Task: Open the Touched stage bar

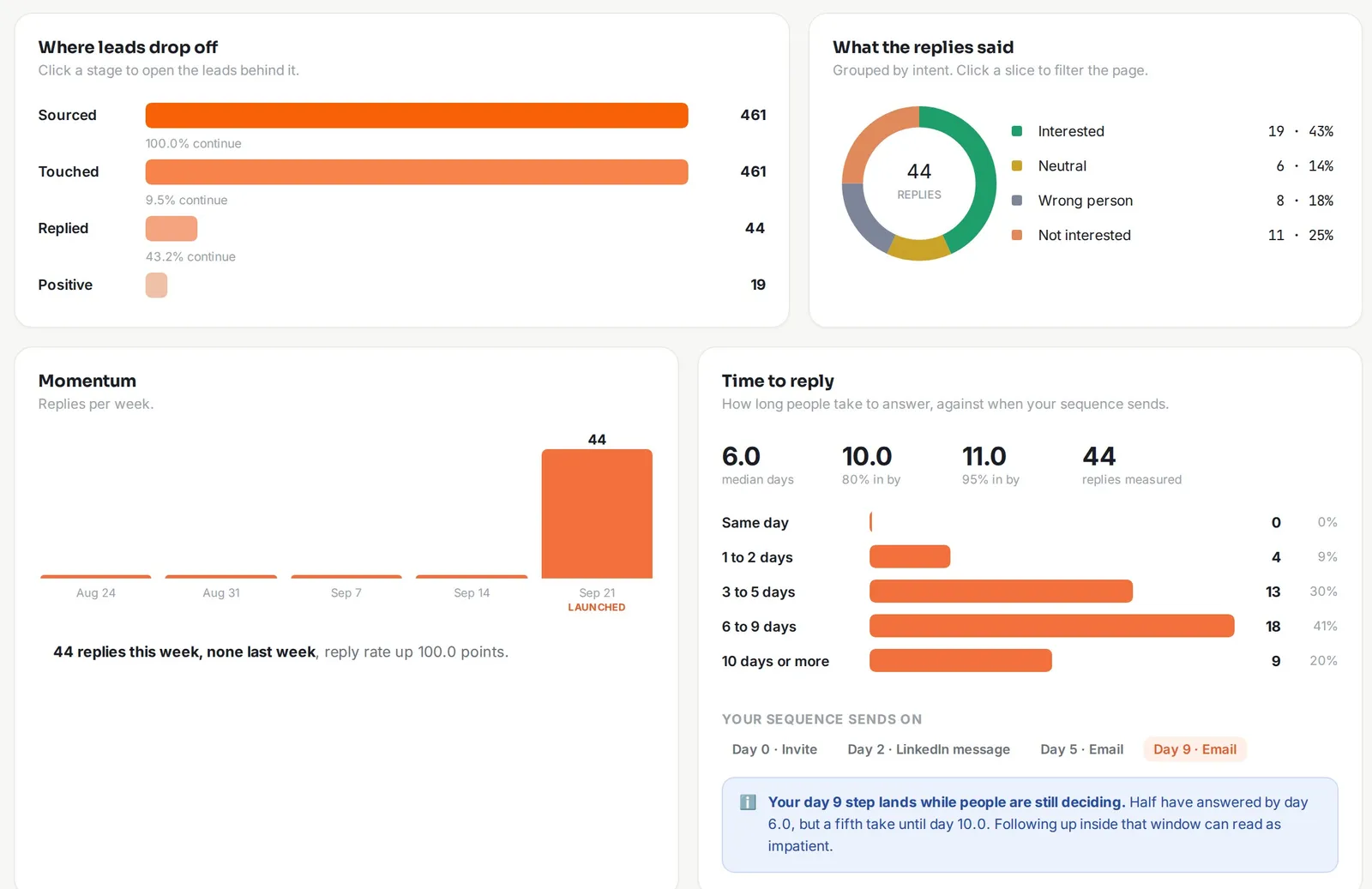Action: tap(417, 172)
